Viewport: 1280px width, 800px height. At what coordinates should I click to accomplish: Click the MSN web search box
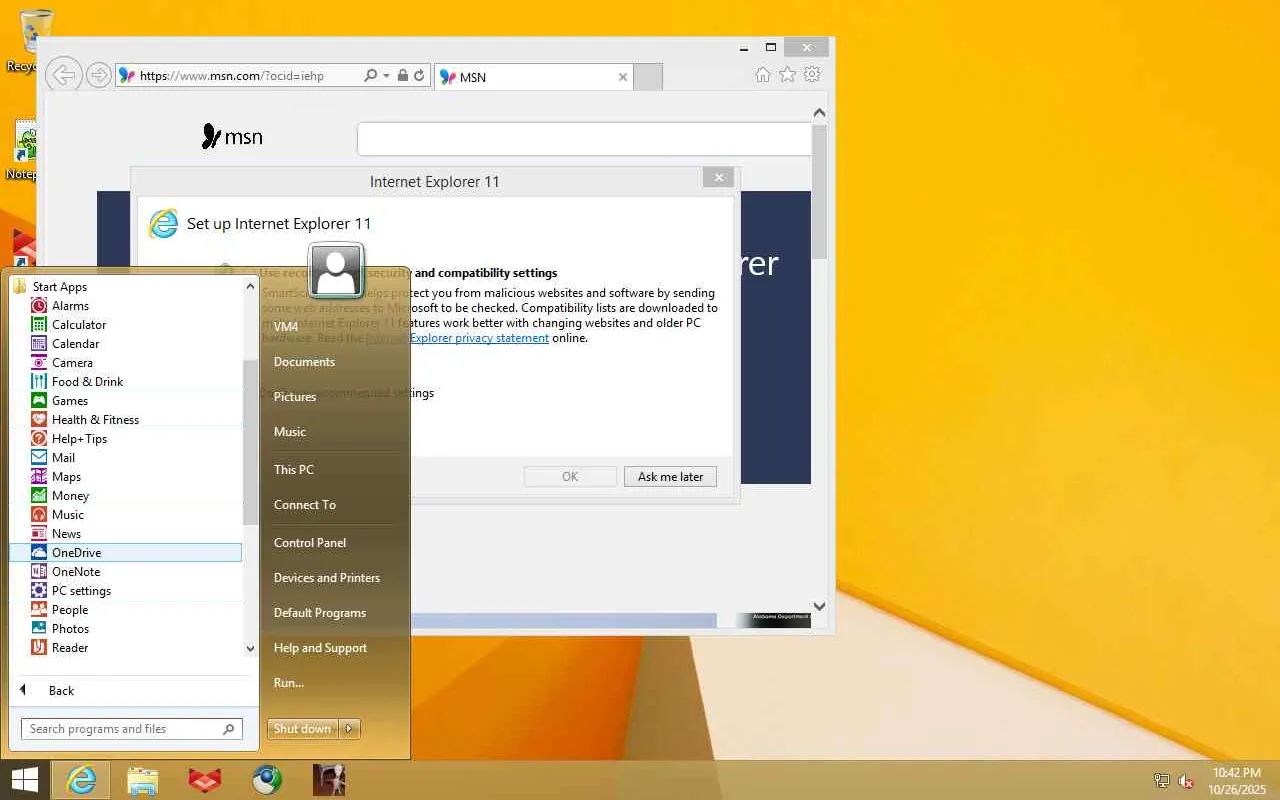584,139
